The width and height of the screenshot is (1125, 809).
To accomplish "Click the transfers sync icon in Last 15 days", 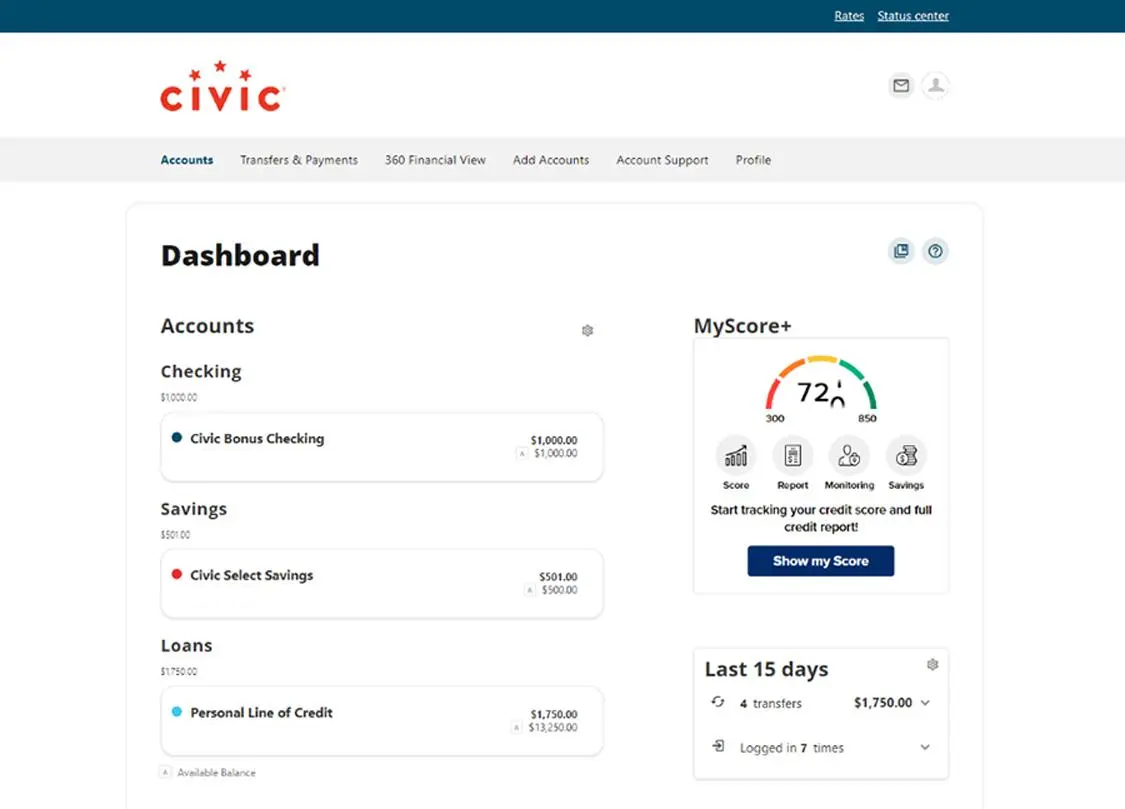I will [717, 703].
